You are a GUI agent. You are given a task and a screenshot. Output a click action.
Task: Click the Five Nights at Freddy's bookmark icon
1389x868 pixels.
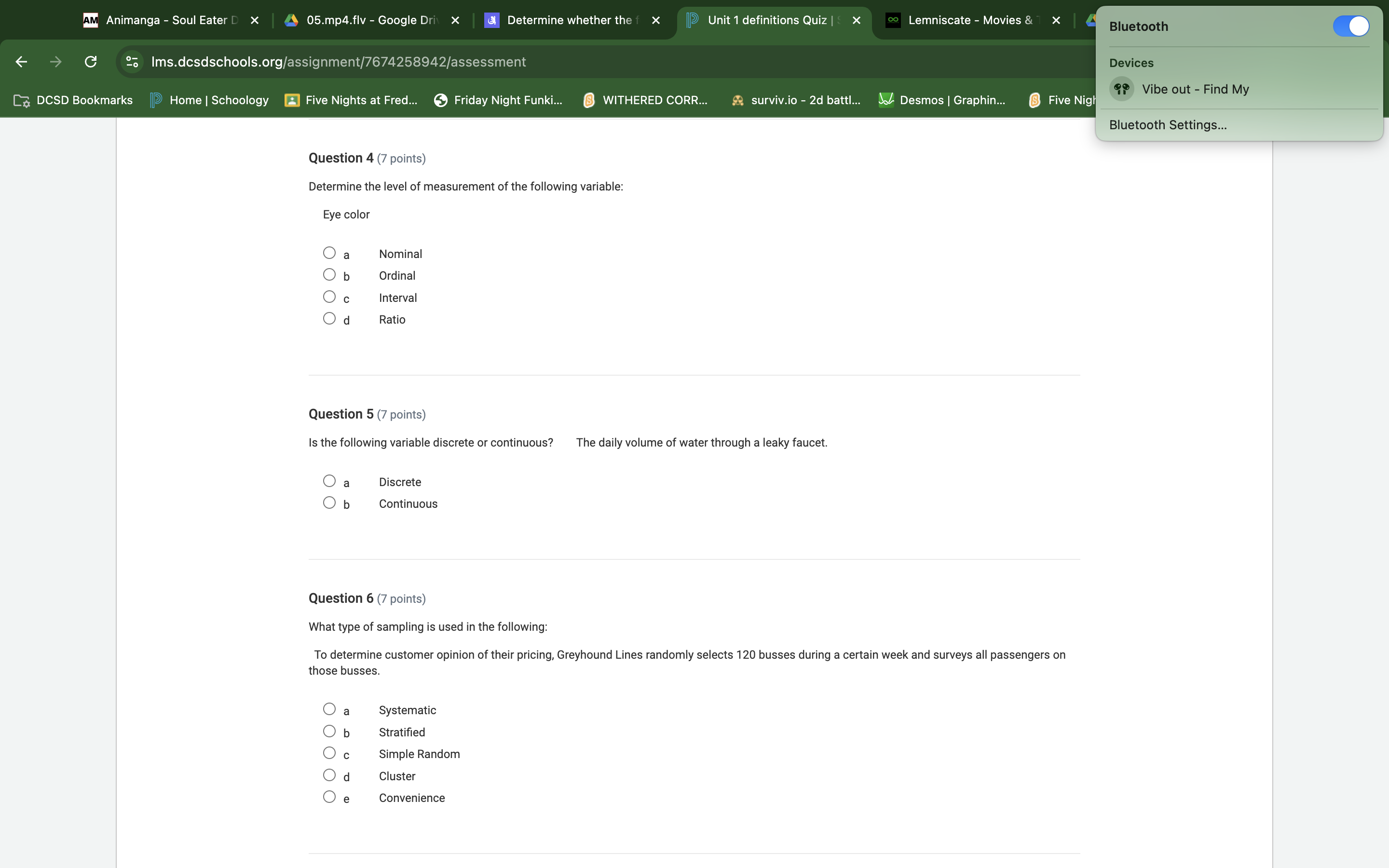pyautogui.click(x=292, y=99)
